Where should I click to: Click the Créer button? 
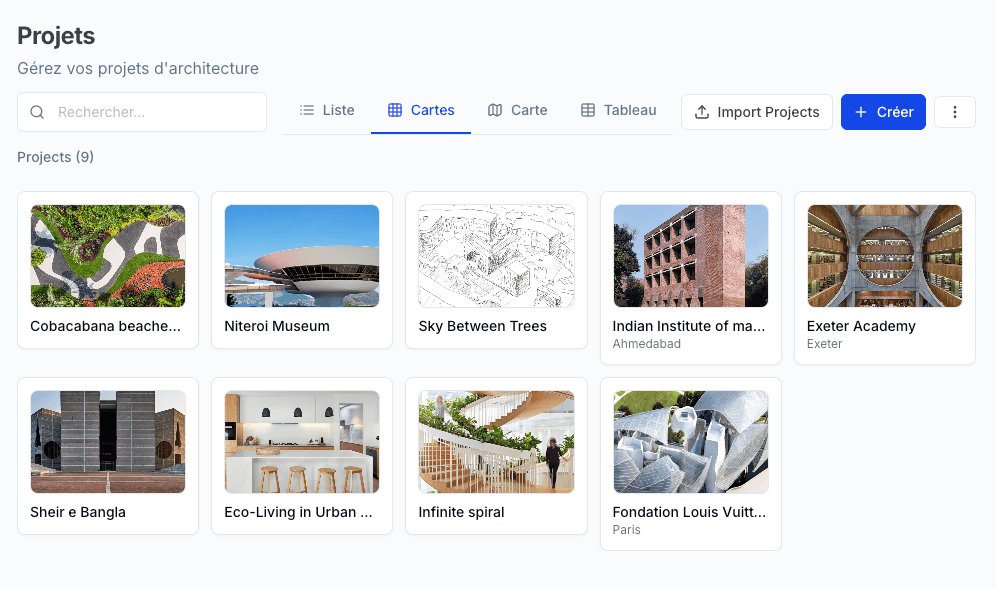coord(883,112)
